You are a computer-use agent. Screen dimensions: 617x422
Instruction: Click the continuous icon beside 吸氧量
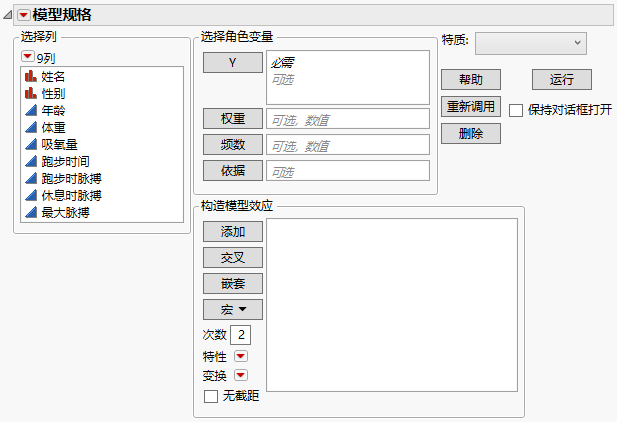tap(31, 144)
